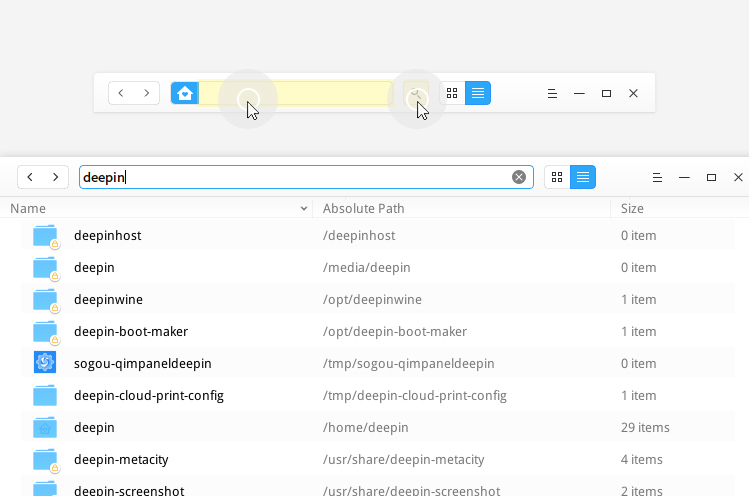Clear the search field text
The width and height of the screenshot is (749, 496).
519,177
